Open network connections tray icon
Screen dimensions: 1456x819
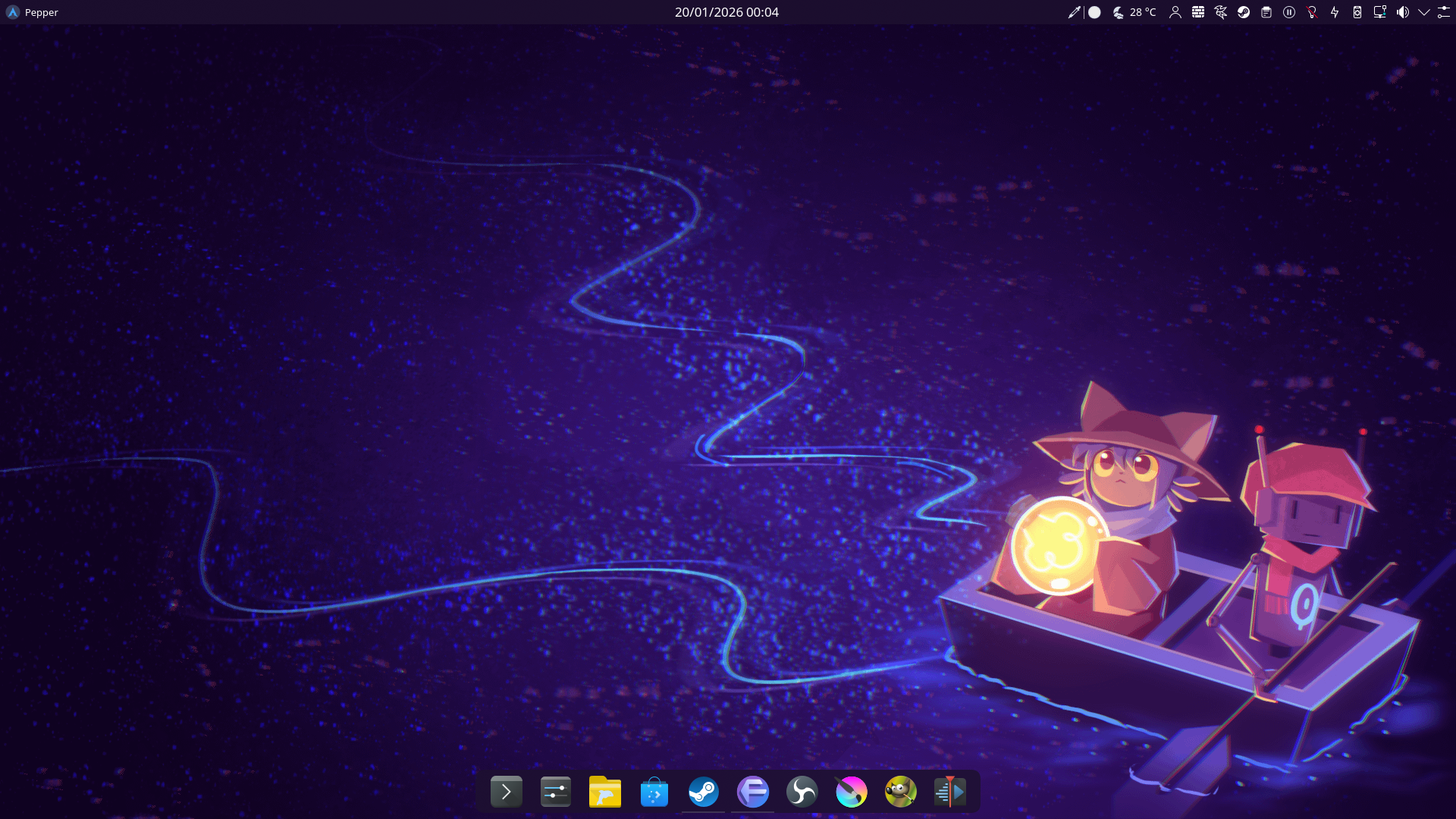[1380, 12]
